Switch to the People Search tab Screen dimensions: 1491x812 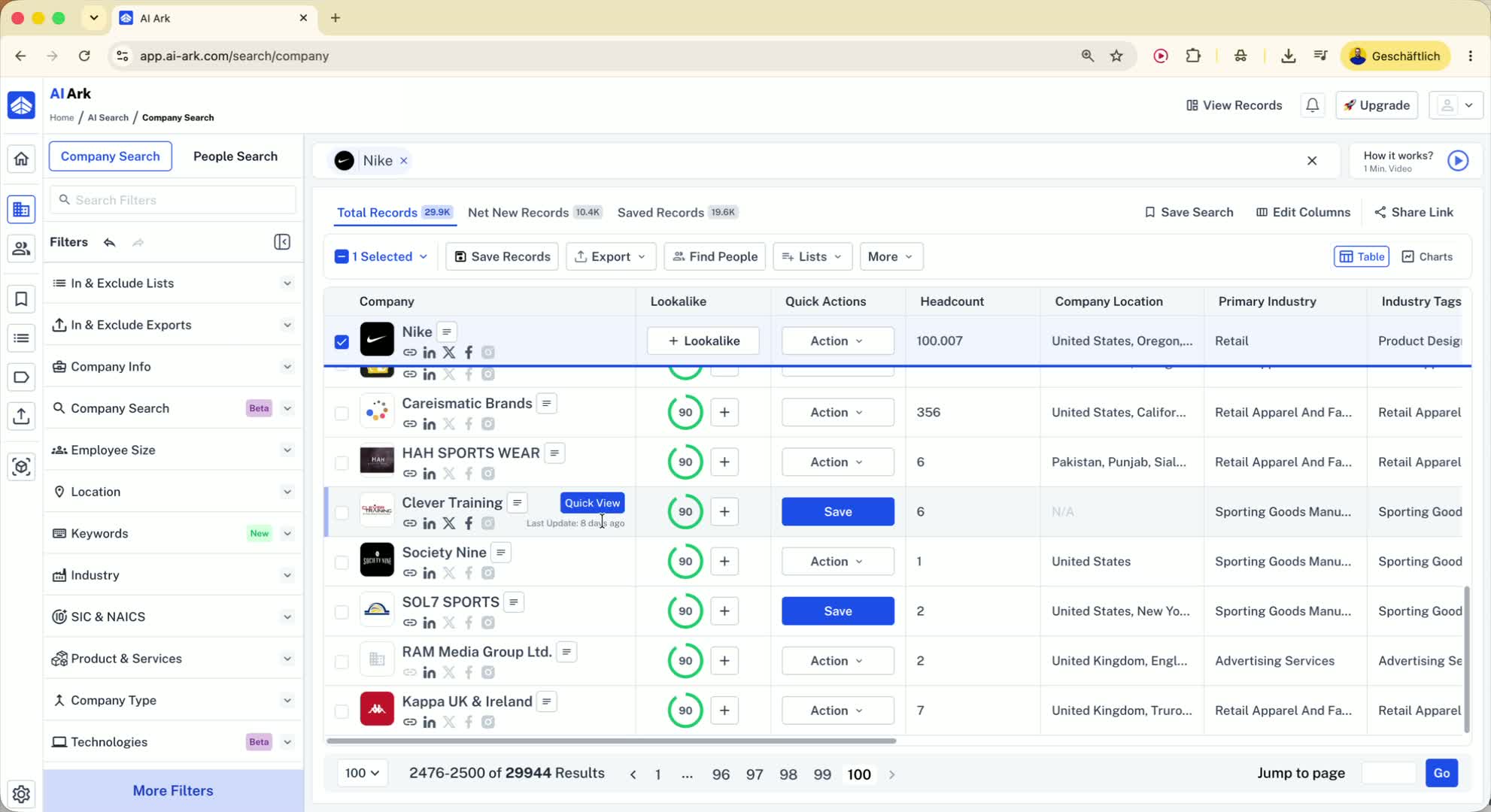(235, 156)
